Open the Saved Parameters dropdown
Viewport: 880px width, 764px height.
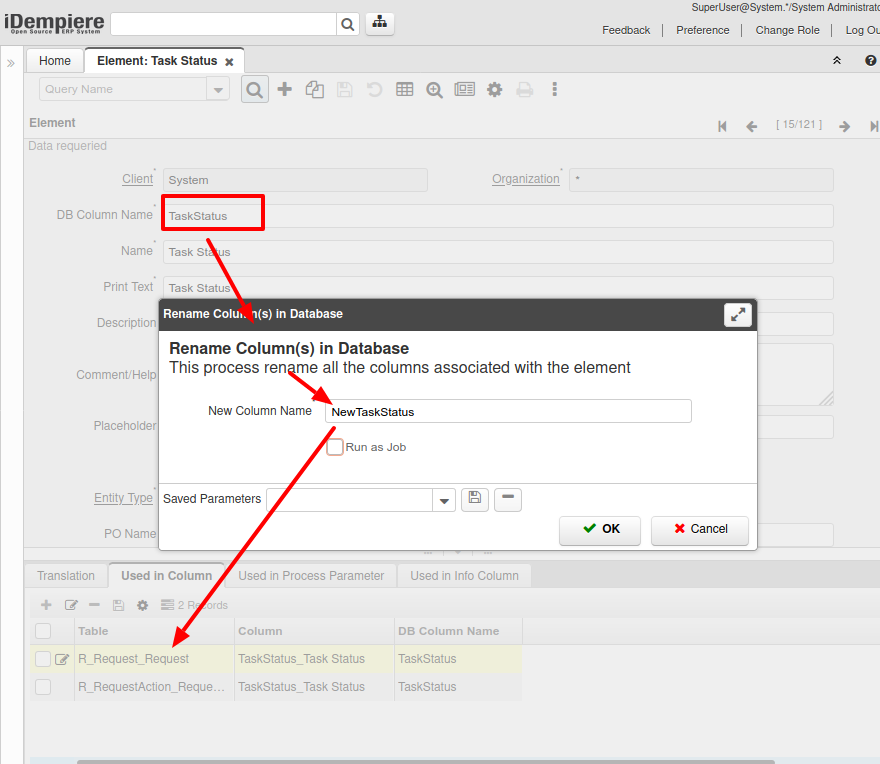tap(444, 500)
